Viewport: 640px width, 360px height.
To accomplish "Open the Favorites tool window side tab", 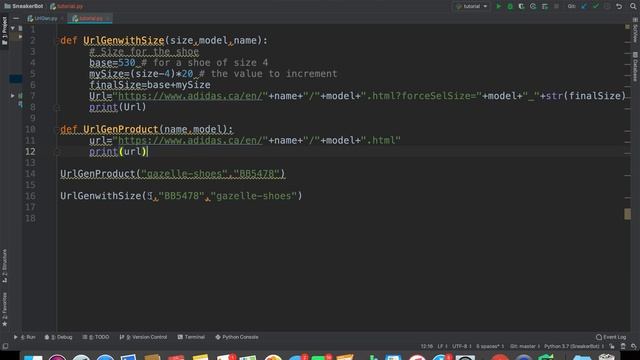I will coord(4,309).
